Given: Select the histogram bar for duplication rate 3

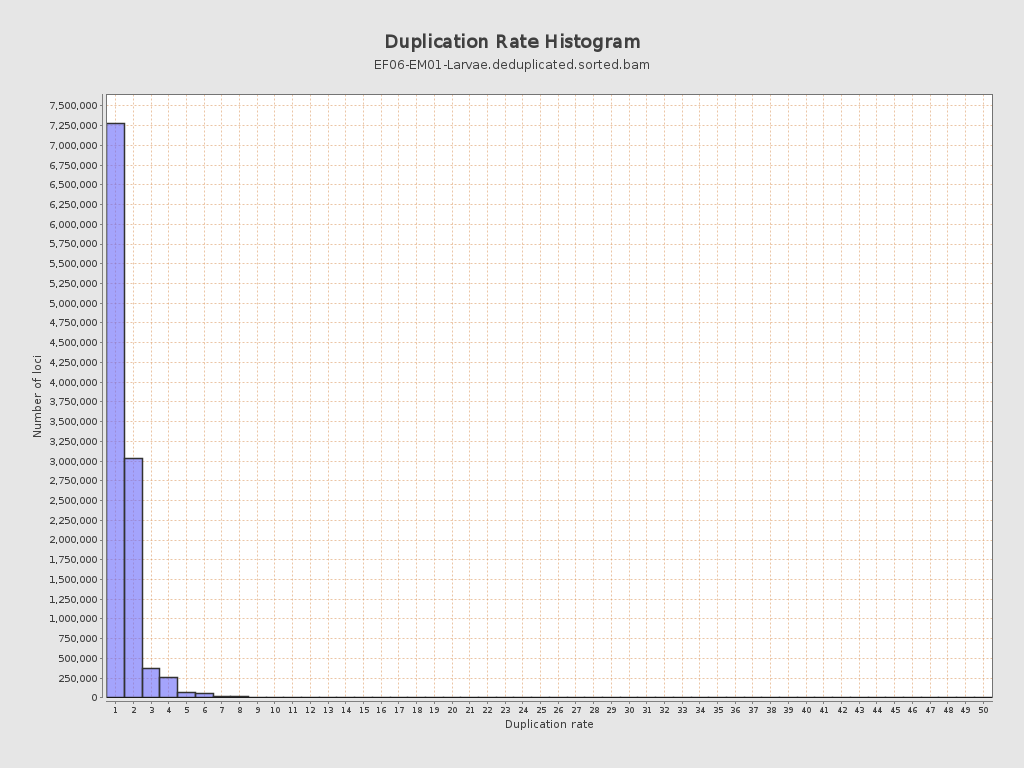Looking at the screenshot, I should point(151,682).
